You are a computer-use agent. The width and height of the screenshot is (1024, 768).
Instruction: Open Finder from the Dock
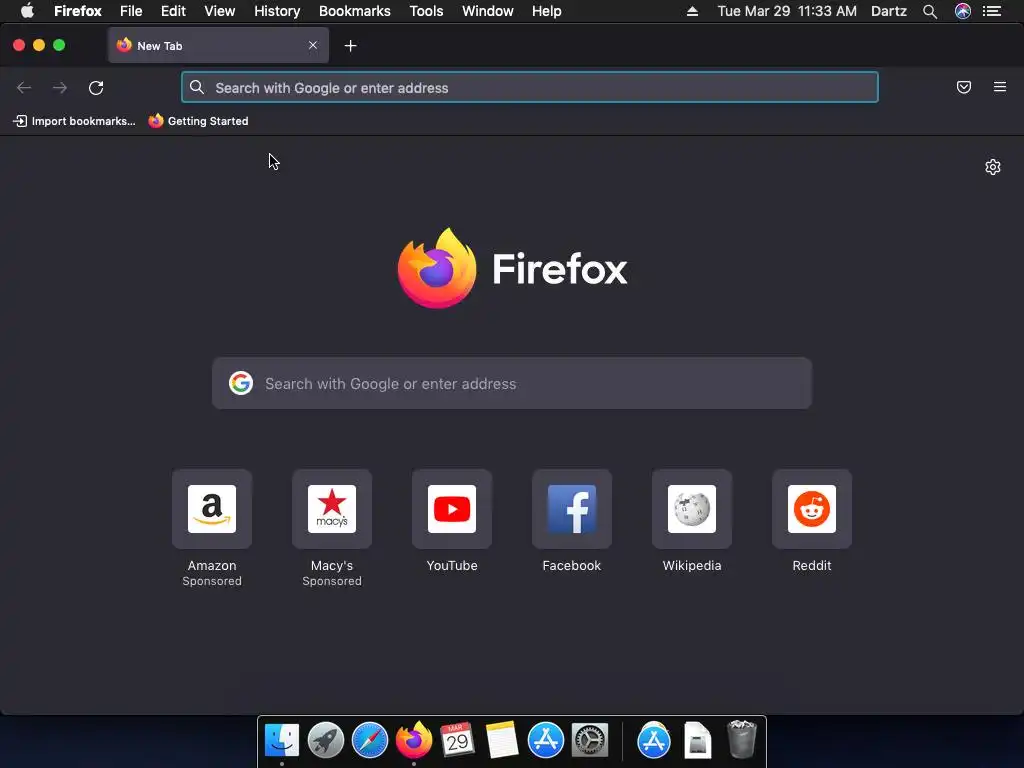tap(281, 740)
